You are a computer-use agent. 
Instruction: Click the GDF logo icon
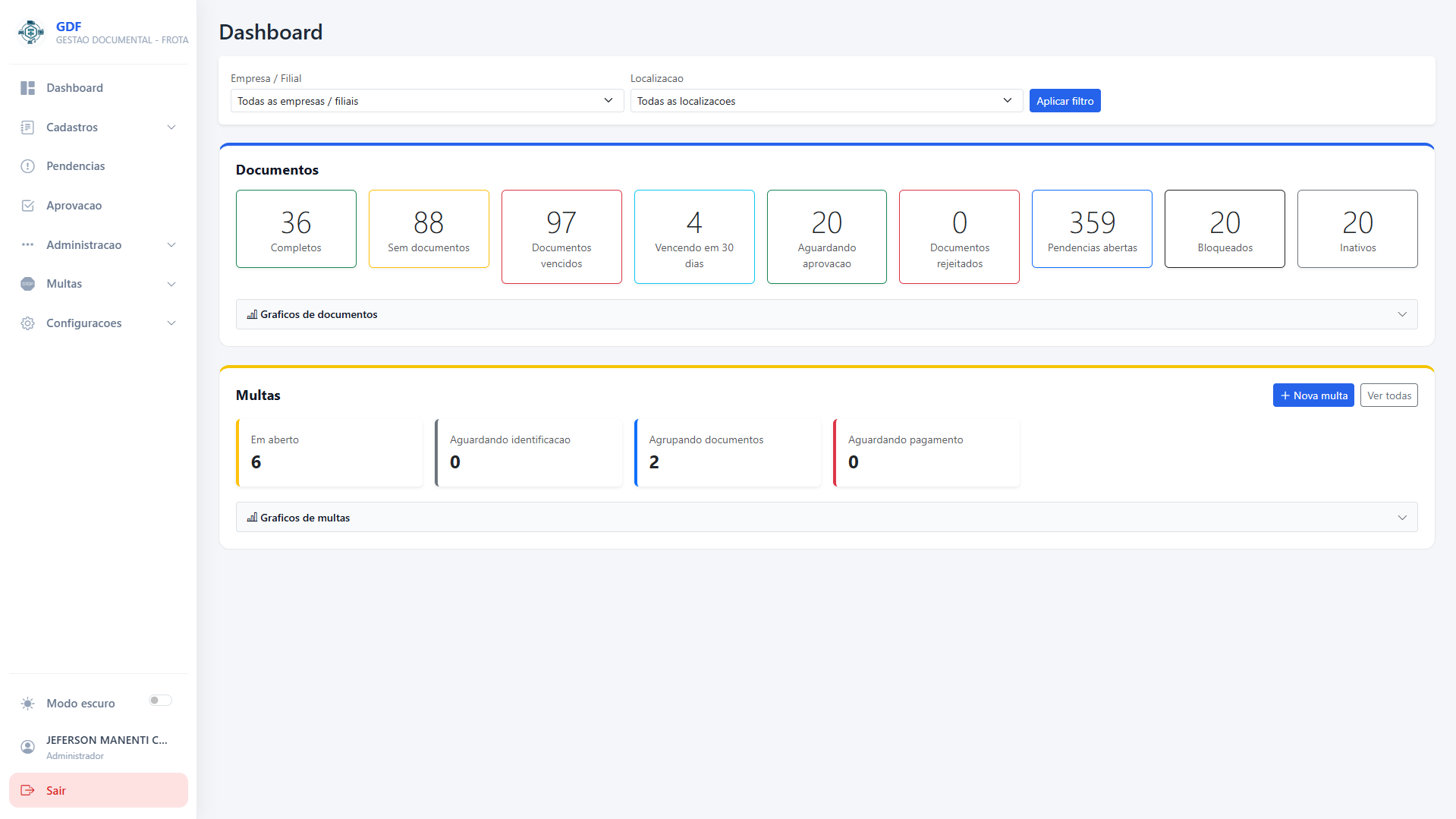31,33
